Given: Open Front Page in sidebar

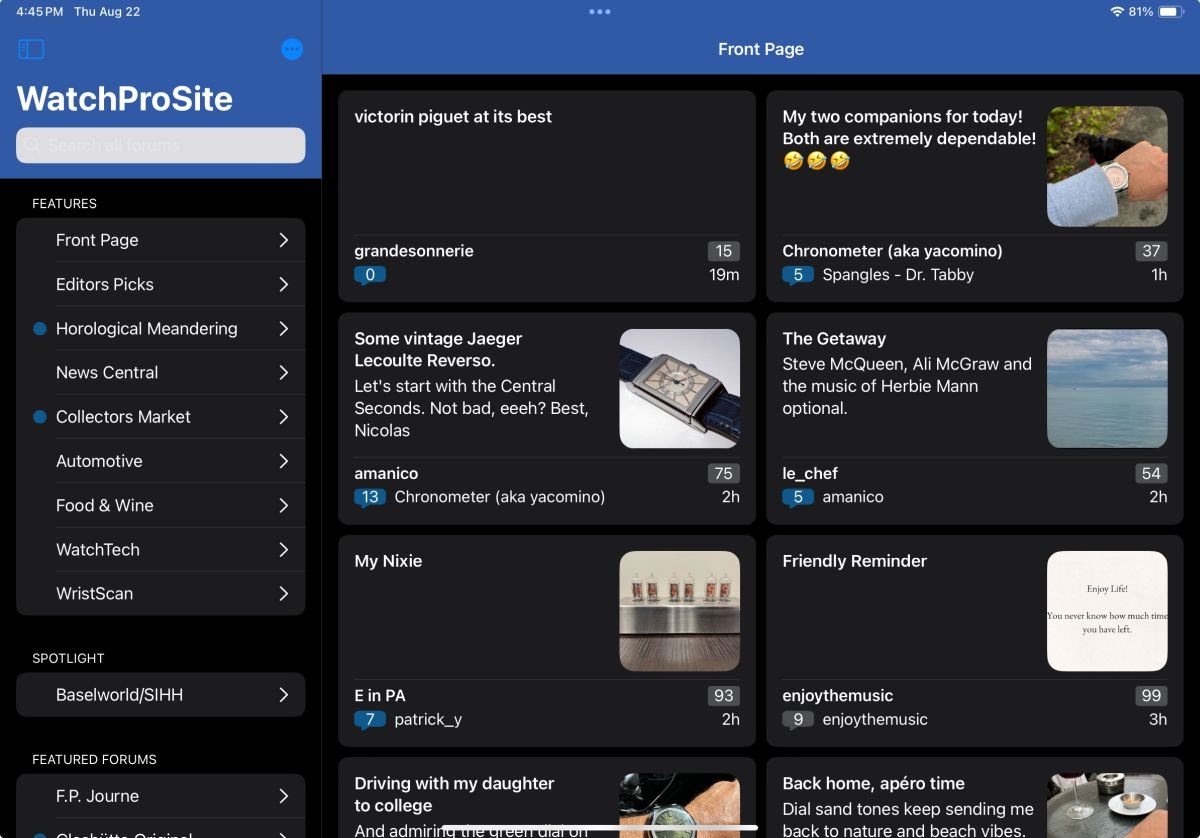Looking at the screenshot, I should click(161, 240).
